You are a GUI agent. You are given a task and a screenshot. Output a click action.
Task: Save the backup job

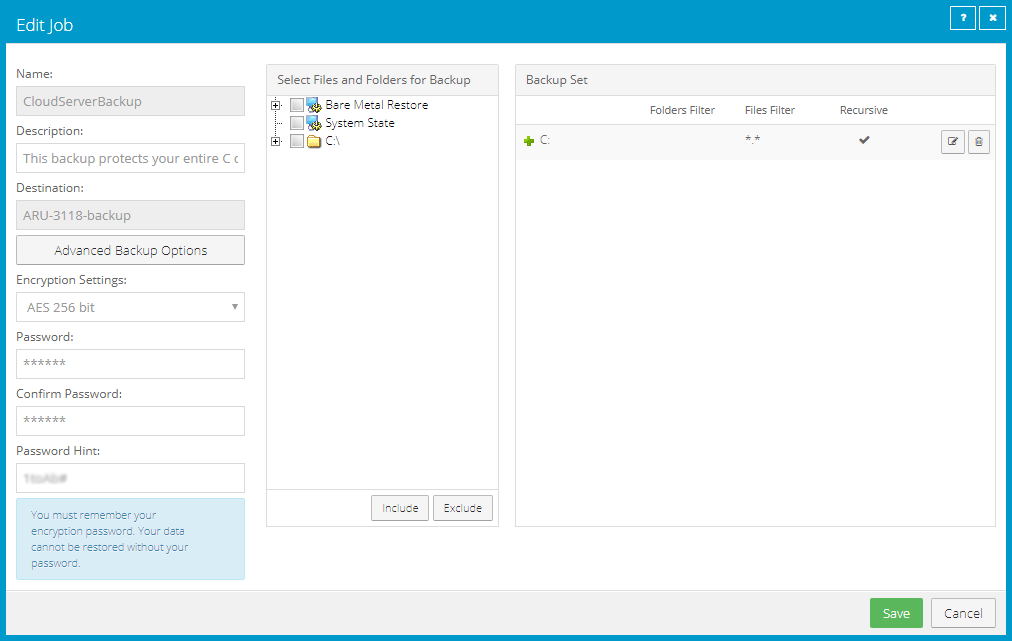click(x=896, y=613)
